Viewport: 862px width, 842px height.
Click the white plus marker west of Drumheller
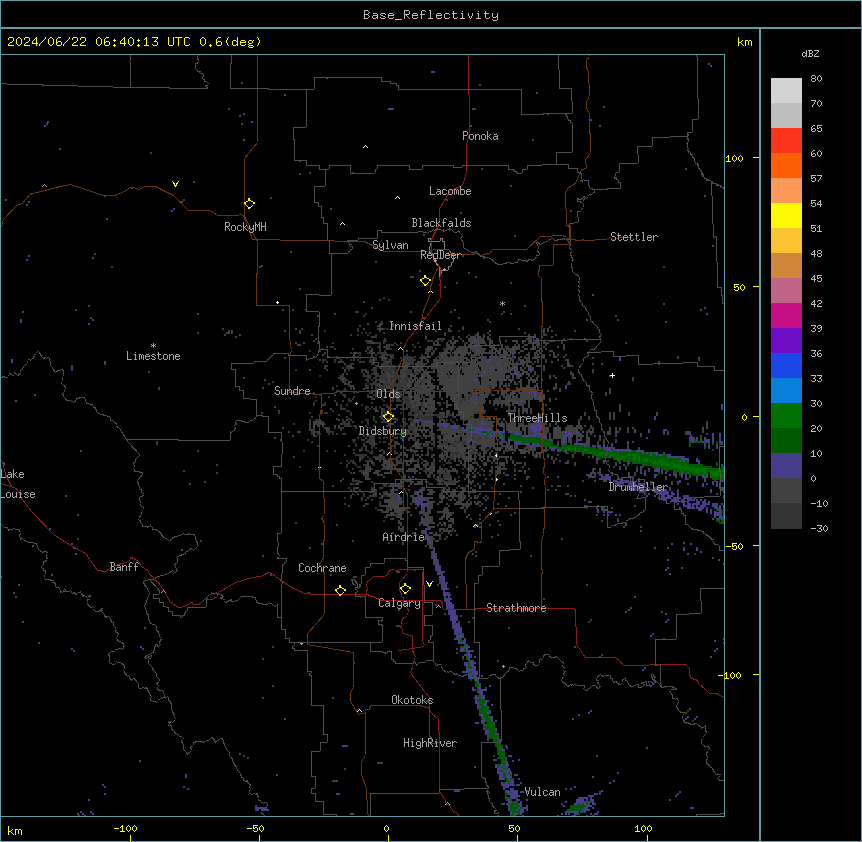click(x=612, y=375)
